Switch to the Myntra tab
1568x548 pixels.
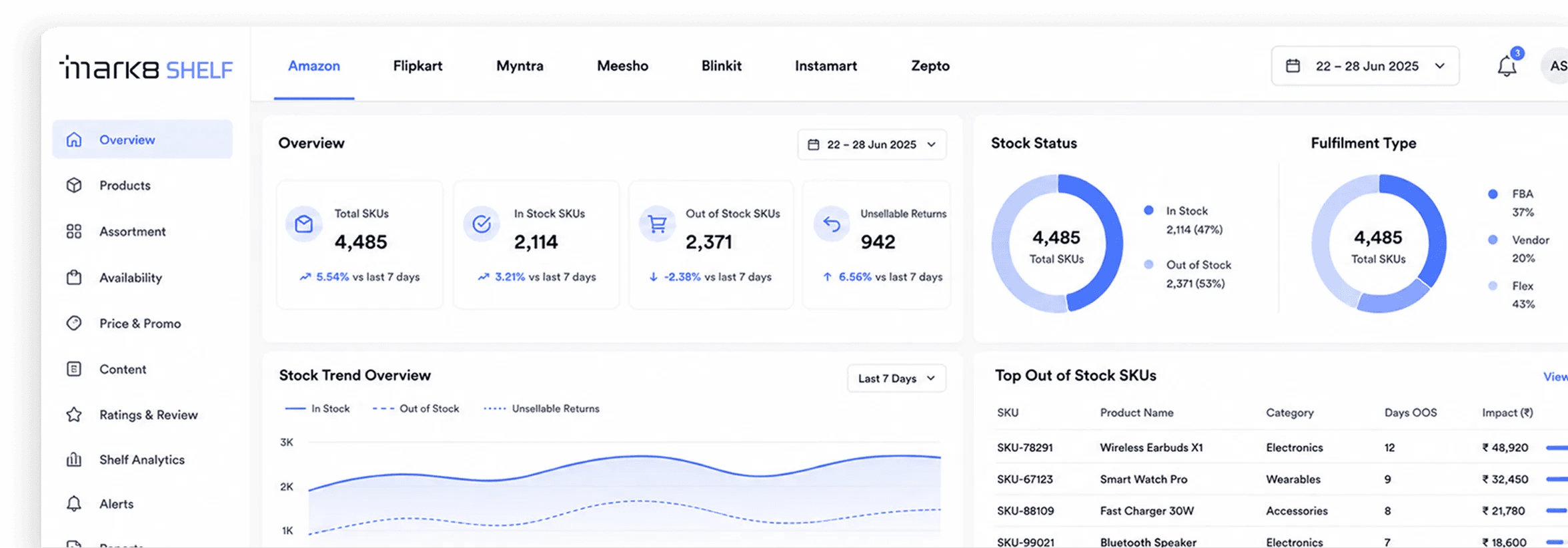pos(520,65)
